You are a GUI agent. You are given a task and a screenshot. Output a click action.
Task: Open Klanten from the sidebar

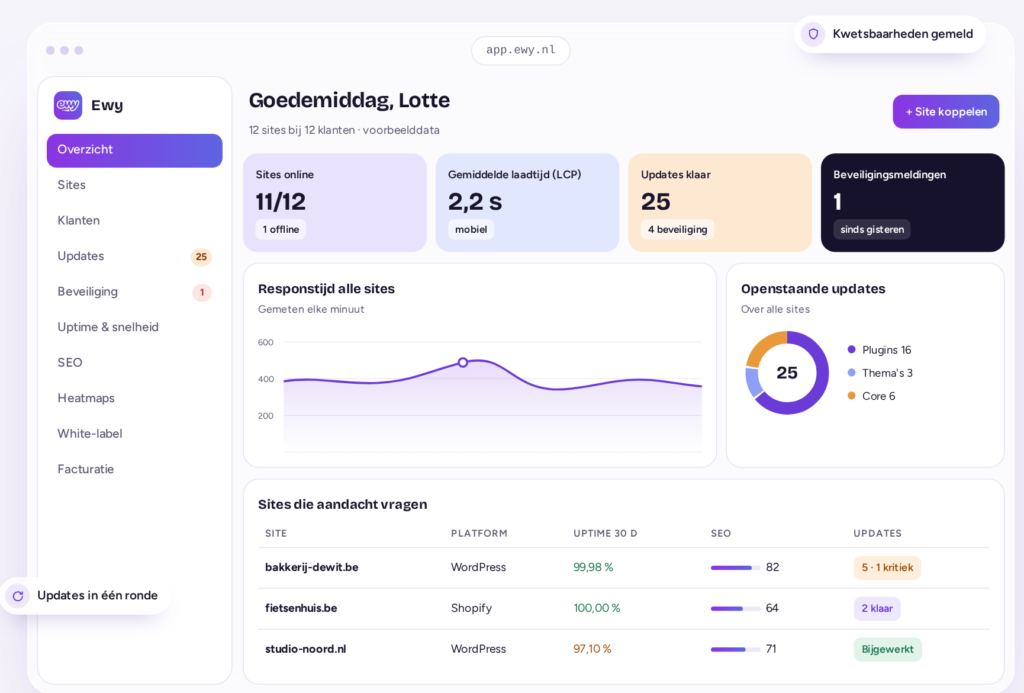click(x=135, y=220)
